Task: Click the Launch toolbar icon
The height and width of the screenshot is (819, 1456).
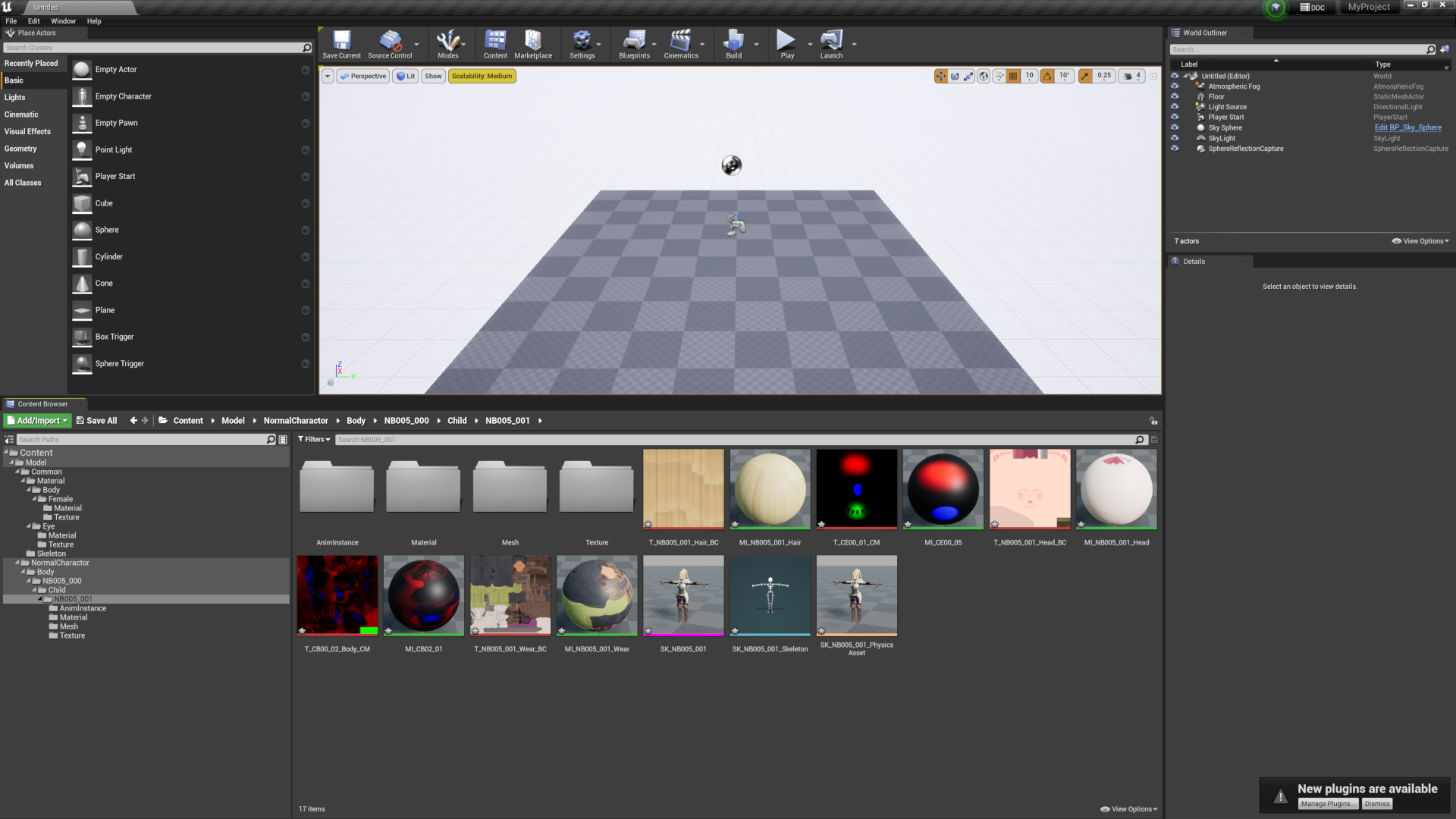Action: coord(831,45)
